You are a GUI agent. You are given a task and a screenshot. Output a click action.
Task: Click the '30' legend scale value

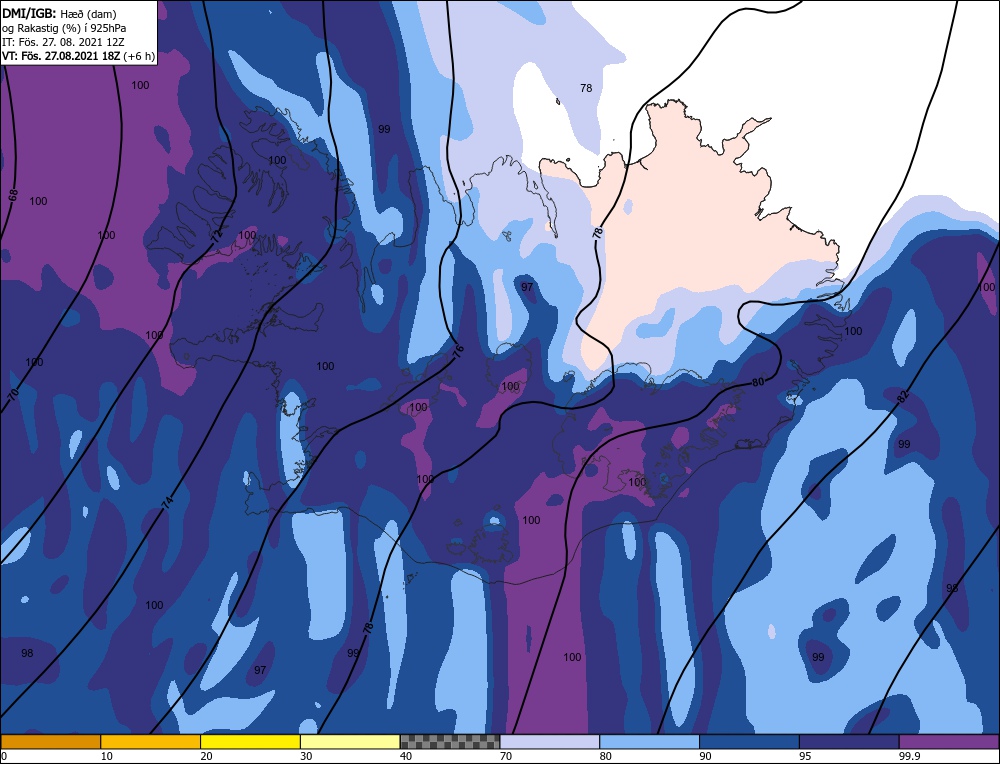coord(306,756)
